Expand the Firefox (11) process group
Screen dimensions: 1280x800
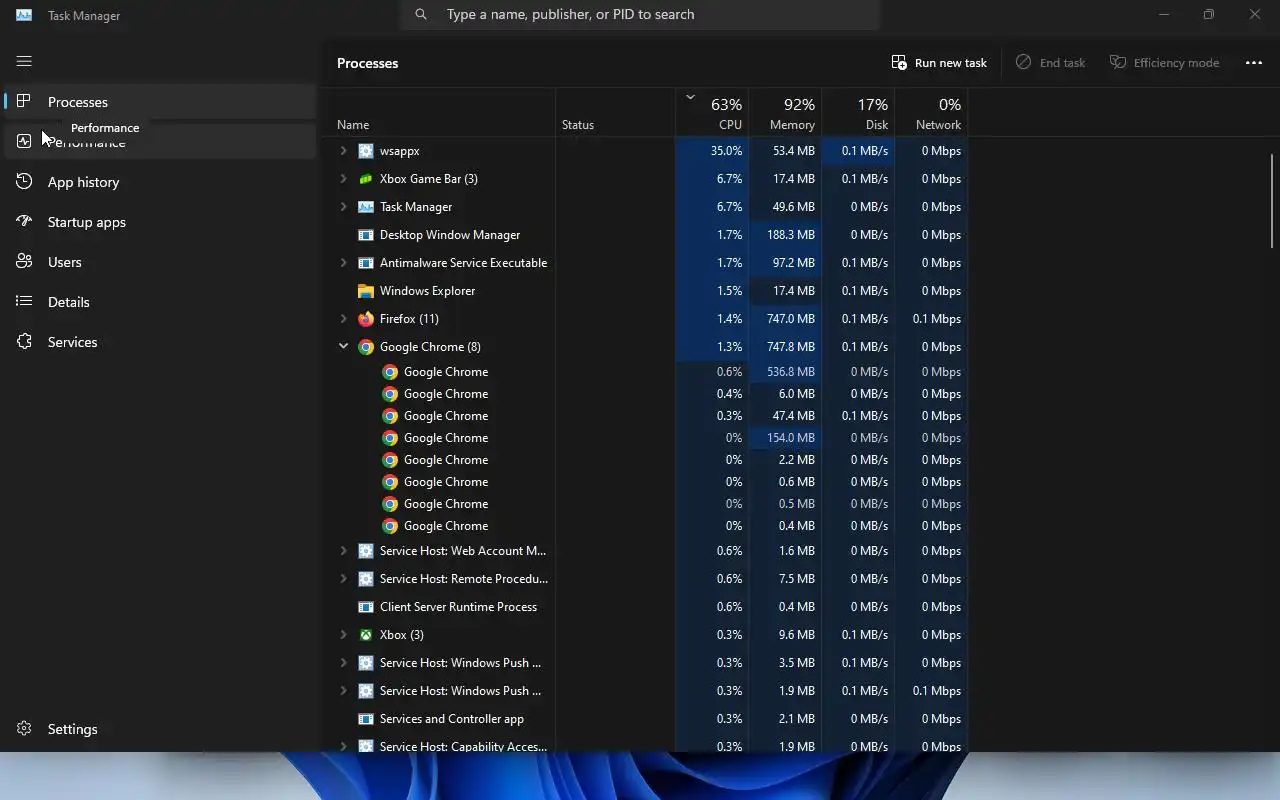pos(343,319)
